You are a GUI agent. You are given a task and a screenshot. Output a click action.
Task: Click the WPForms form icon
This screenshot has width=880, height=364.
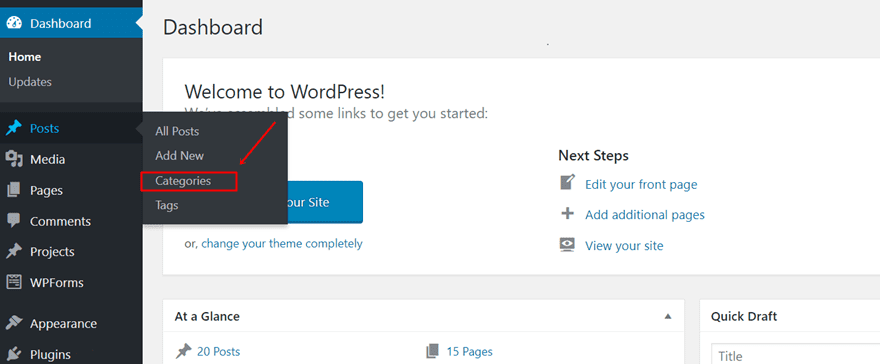(x=14, y=282)
